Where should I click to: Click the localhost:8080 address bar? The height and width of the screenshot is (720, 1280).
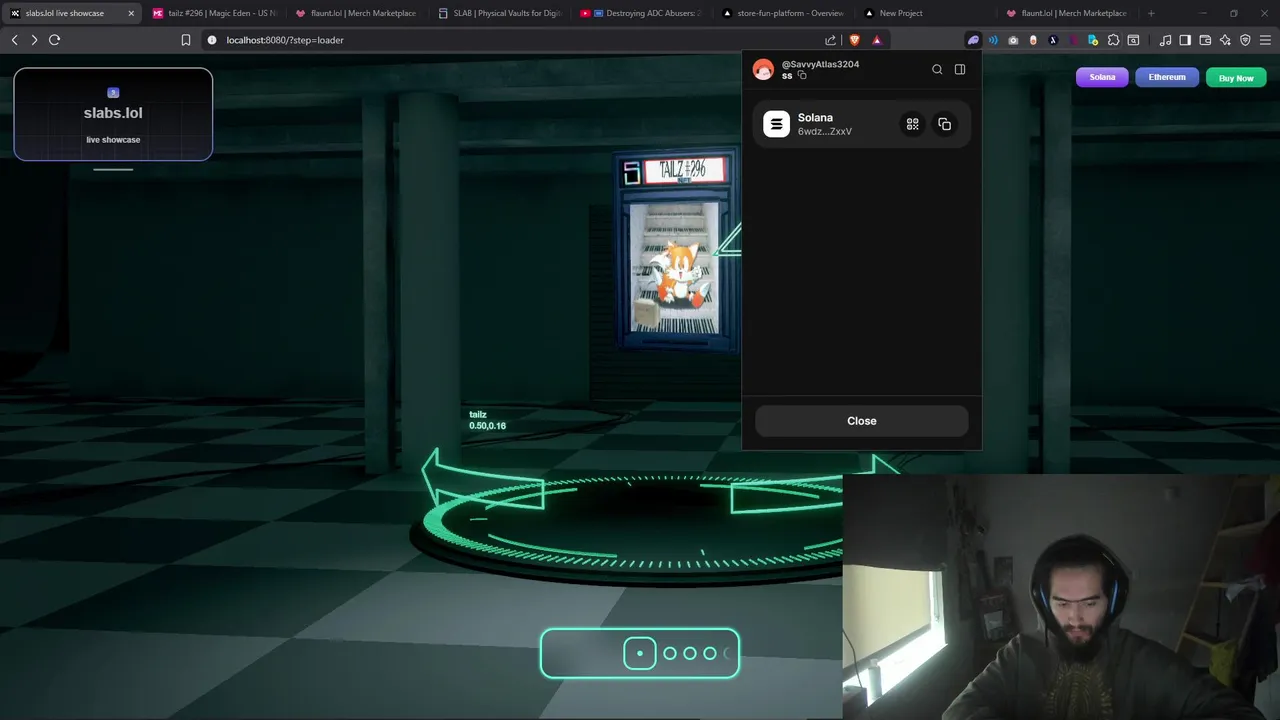click(510, 40)
